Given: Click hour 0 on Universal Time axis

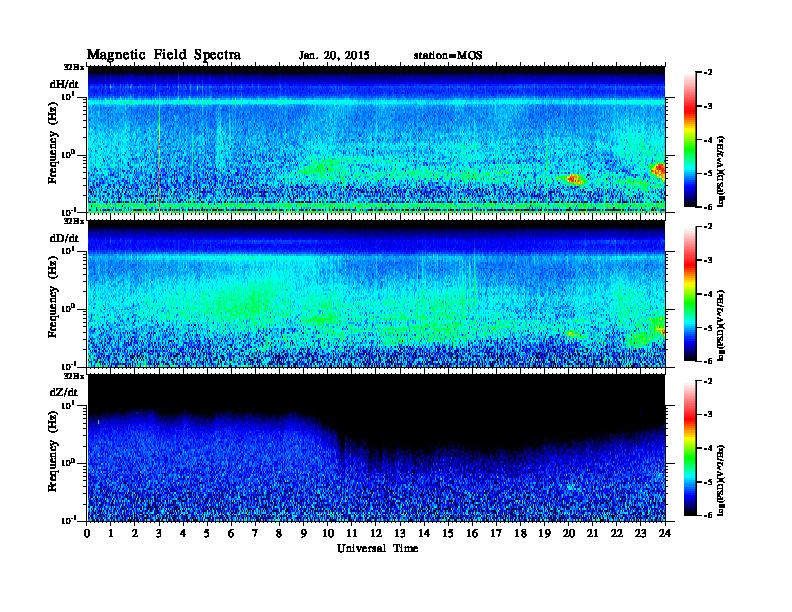Looking at the screenshot, I should point(87,533).
